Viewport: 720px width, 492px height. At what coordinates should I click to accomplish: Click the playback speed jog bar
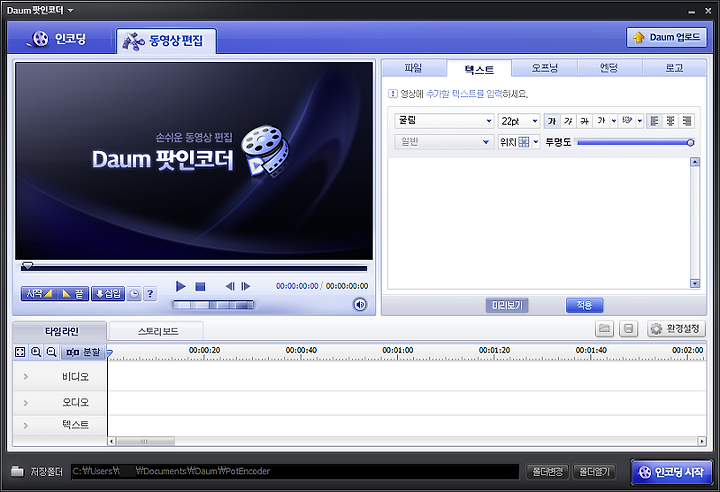tap(213, 305)
